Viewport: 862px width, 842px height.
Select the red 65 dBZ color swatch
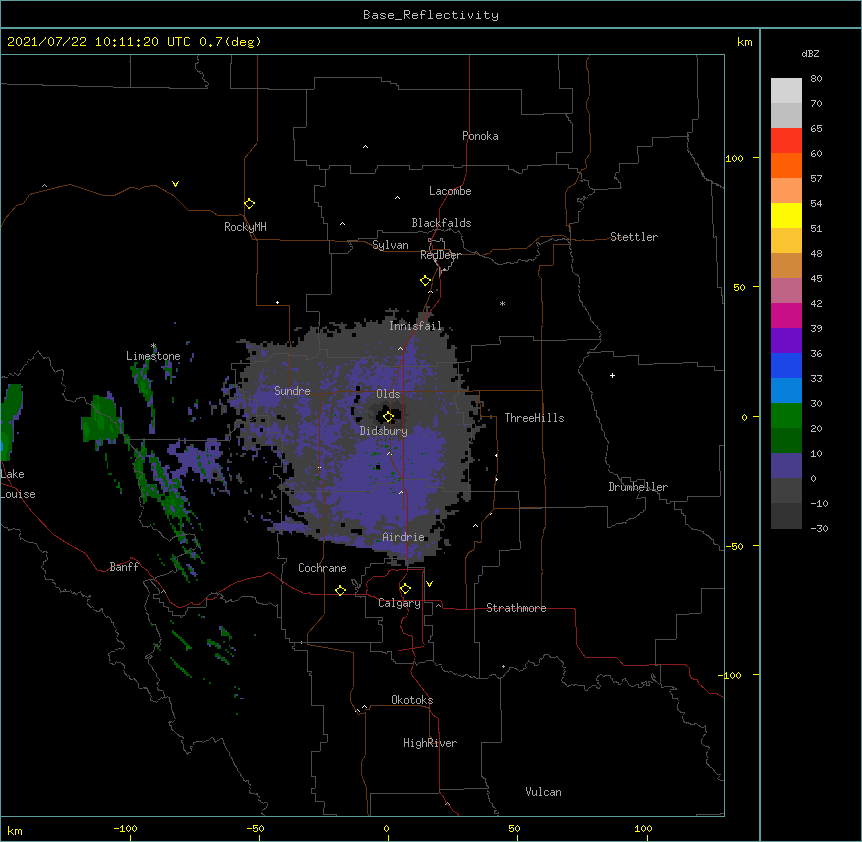click(786, 140)
